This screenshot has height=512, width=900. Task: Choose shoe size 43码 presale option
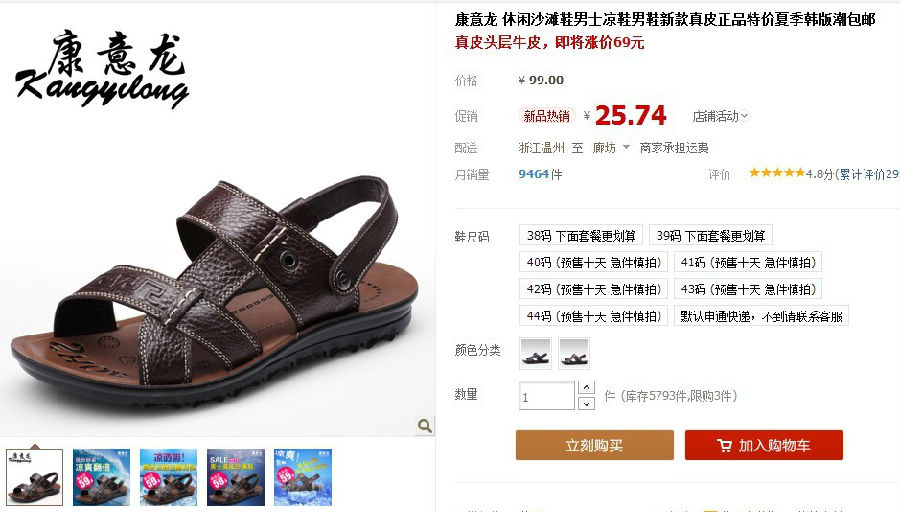[x=748, y=289]
